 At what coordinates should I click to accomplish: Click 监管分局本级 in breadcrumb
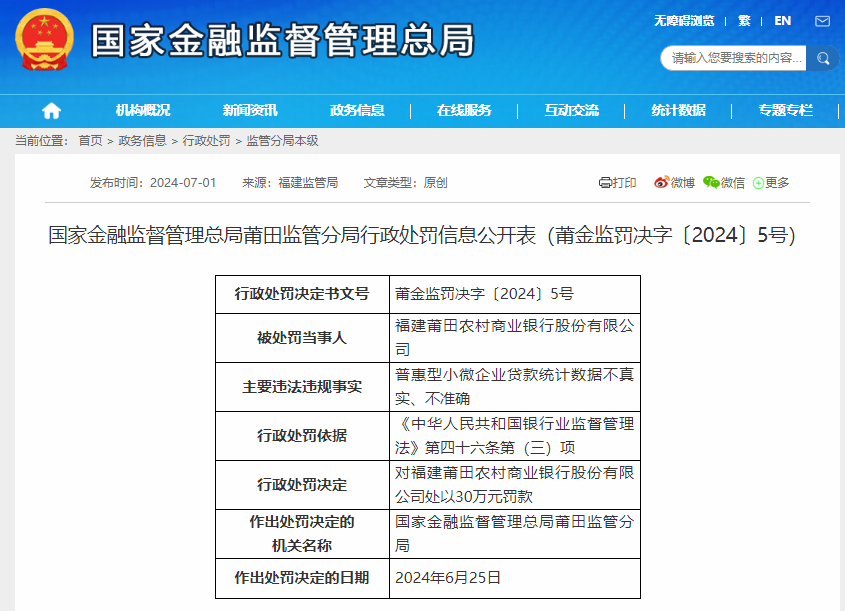click(282, 141)
